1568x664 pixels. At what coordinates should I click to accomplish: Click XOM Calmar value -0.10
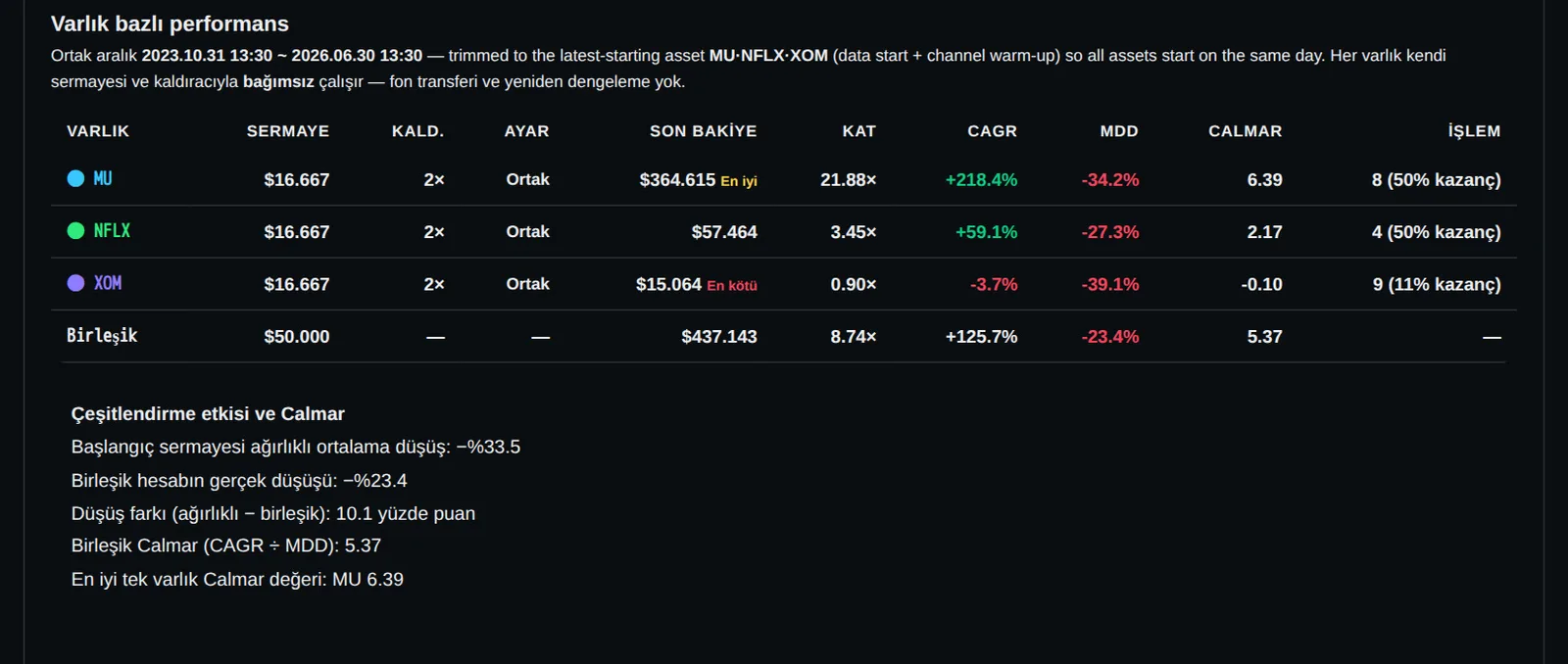[1261, 284]
